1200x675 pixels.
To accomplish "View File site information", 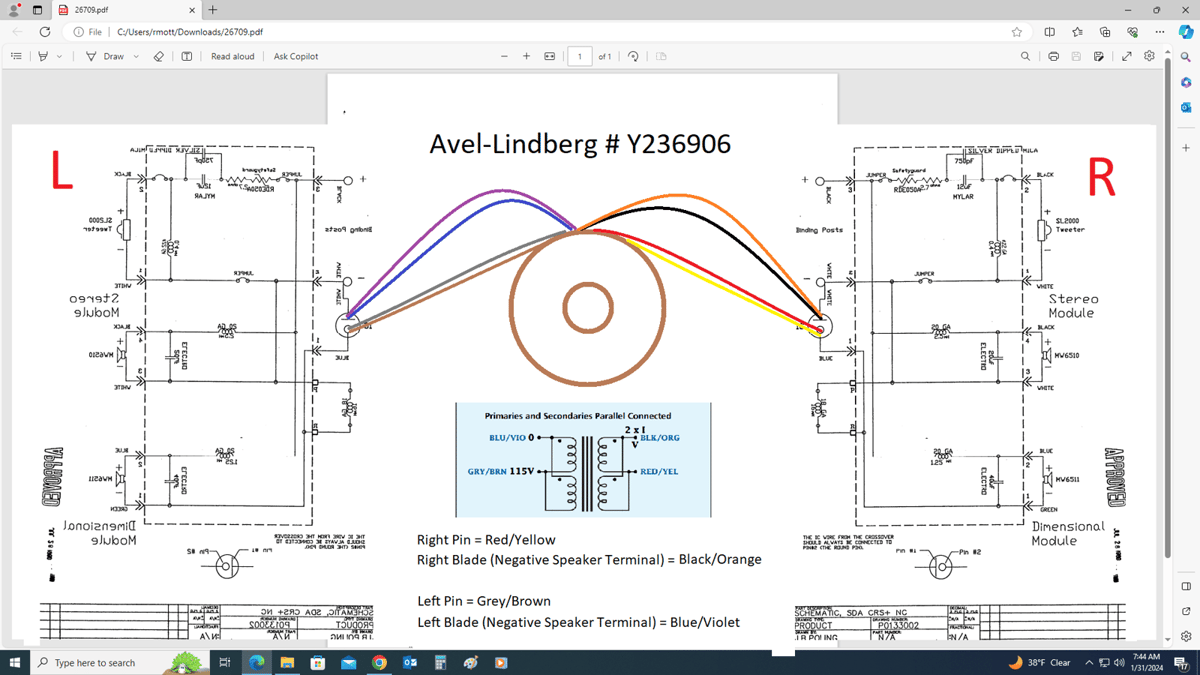I will (x=87, y=32).
